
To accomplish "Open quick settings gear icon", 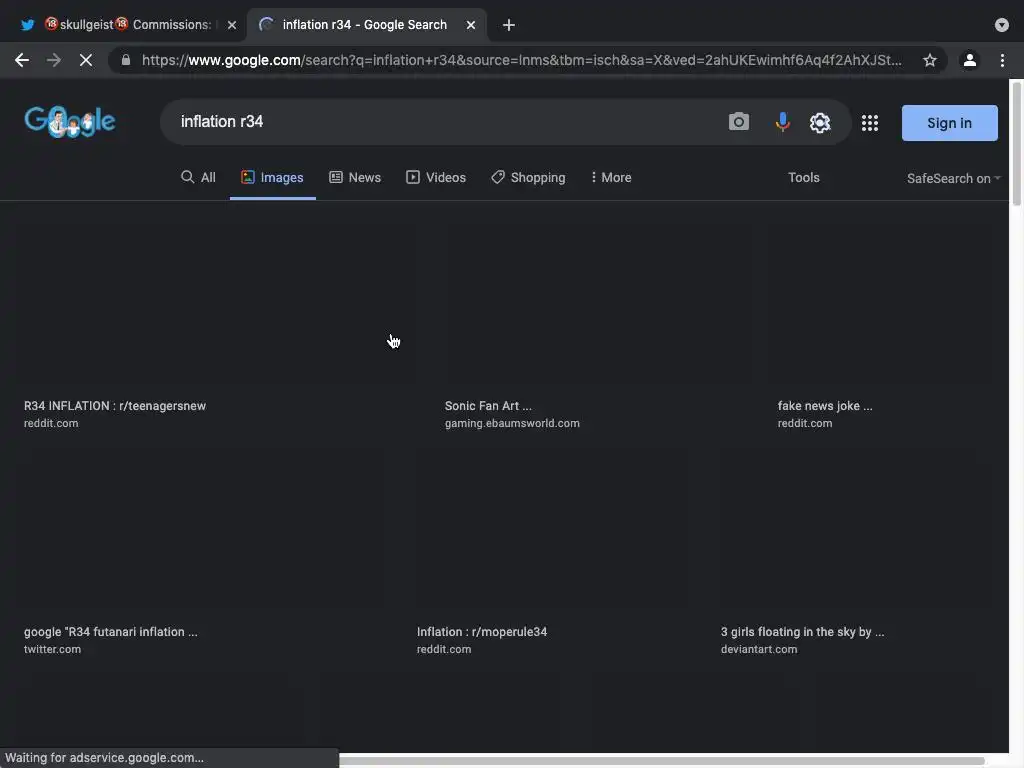I will click(x=820, y=122).
